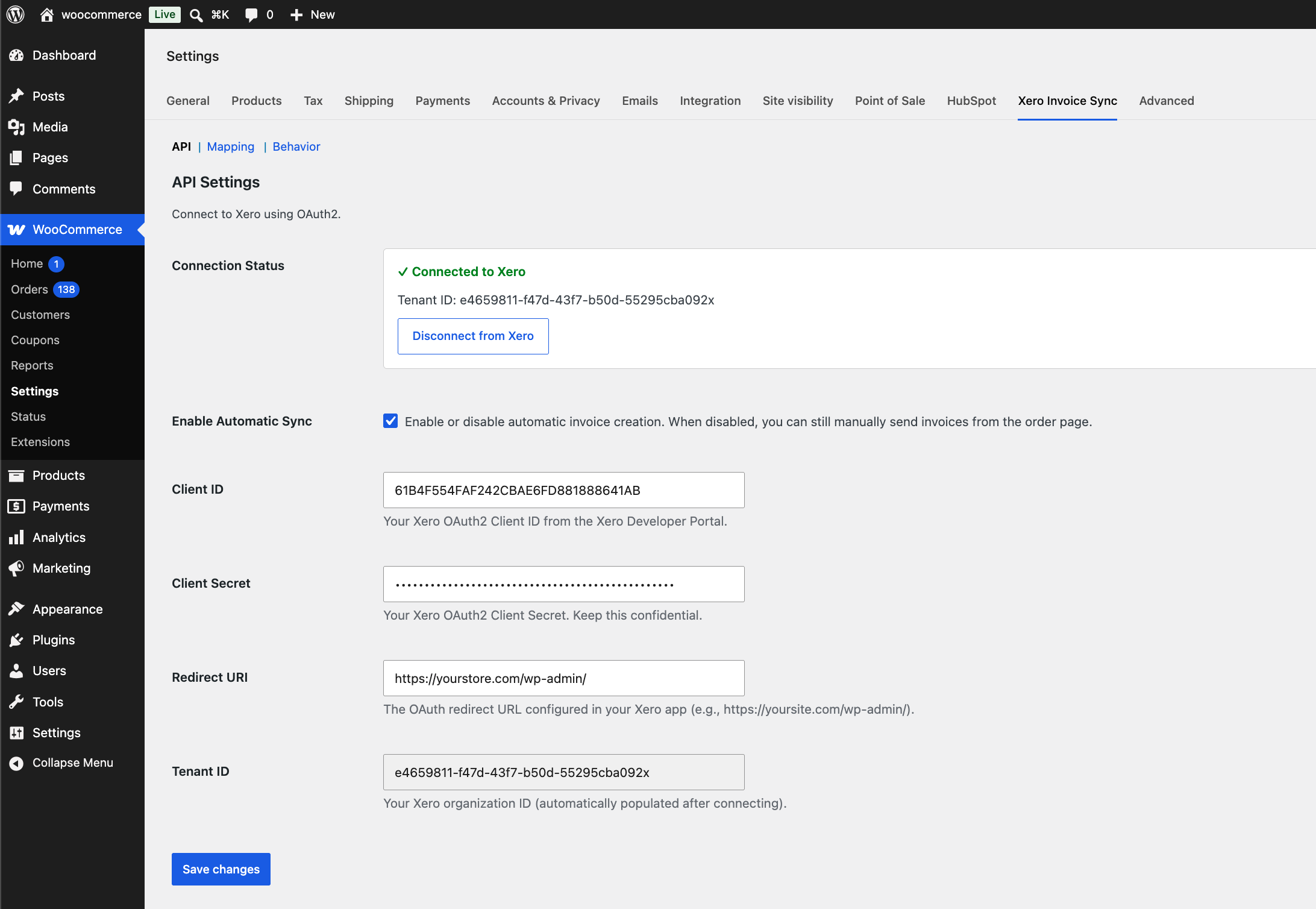Click Disconnect from Xero button
The height and width of the screenshot is (909, 1316).
tap(473, 336)
